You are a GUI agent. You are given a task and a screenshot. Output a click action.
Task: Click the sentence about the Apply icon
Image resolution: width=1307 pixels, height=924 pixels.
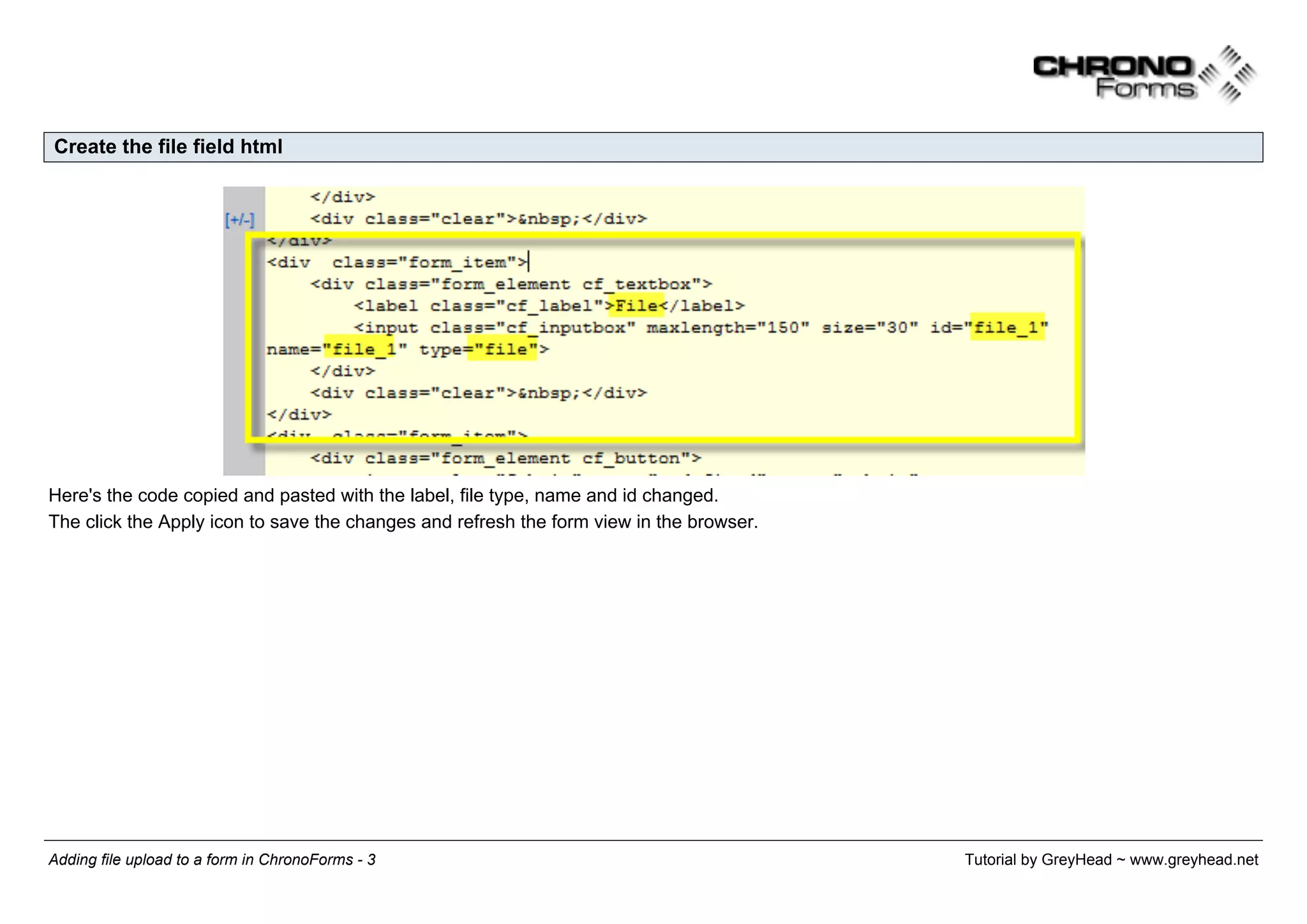click(403, 522)
